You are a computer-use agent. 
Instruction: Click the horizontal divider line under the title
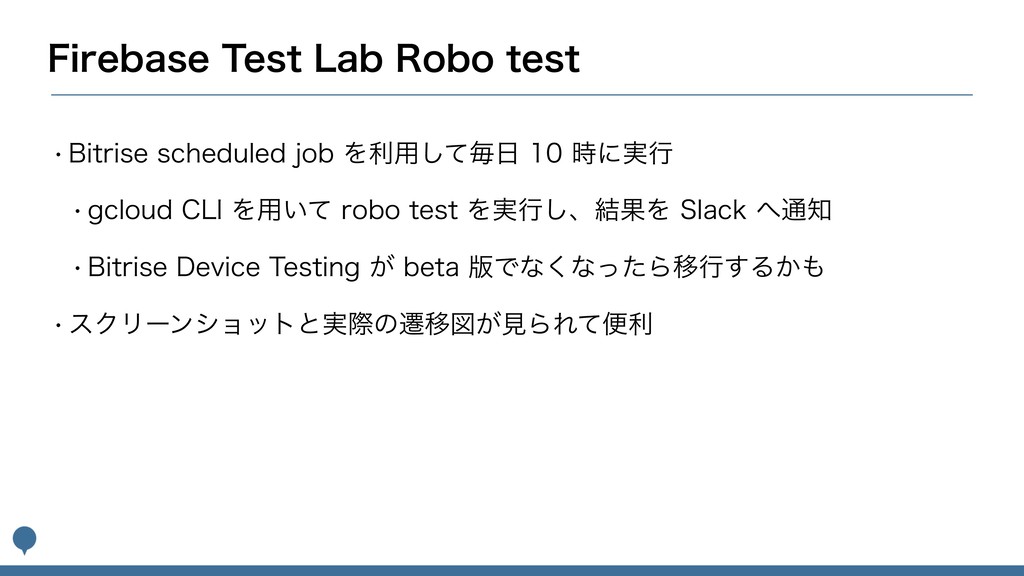(512, 95)
